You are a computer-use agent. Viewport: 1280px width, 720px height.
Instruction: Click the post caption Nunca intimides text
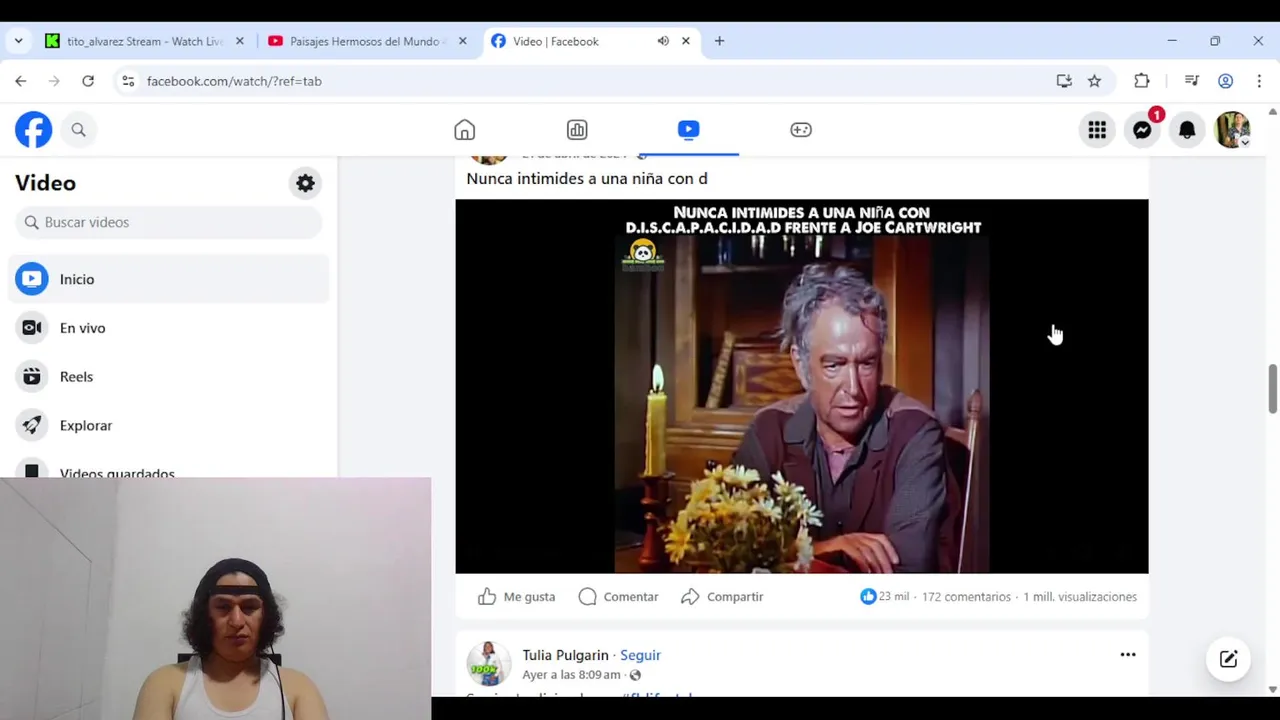(x=587, y=178)
